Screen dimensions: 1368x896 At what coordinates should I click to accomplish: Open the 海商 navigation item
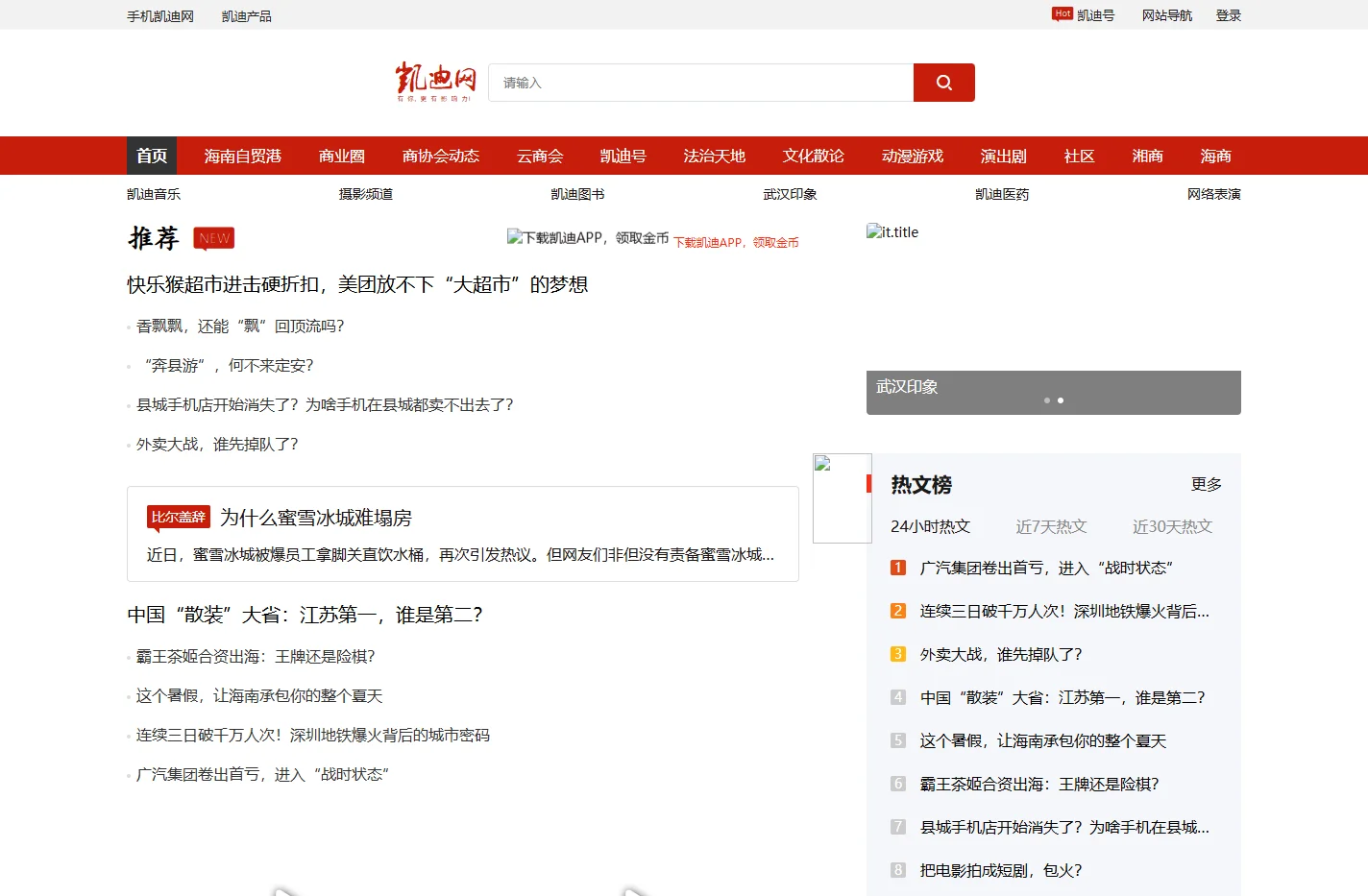tap(1216, 156)
